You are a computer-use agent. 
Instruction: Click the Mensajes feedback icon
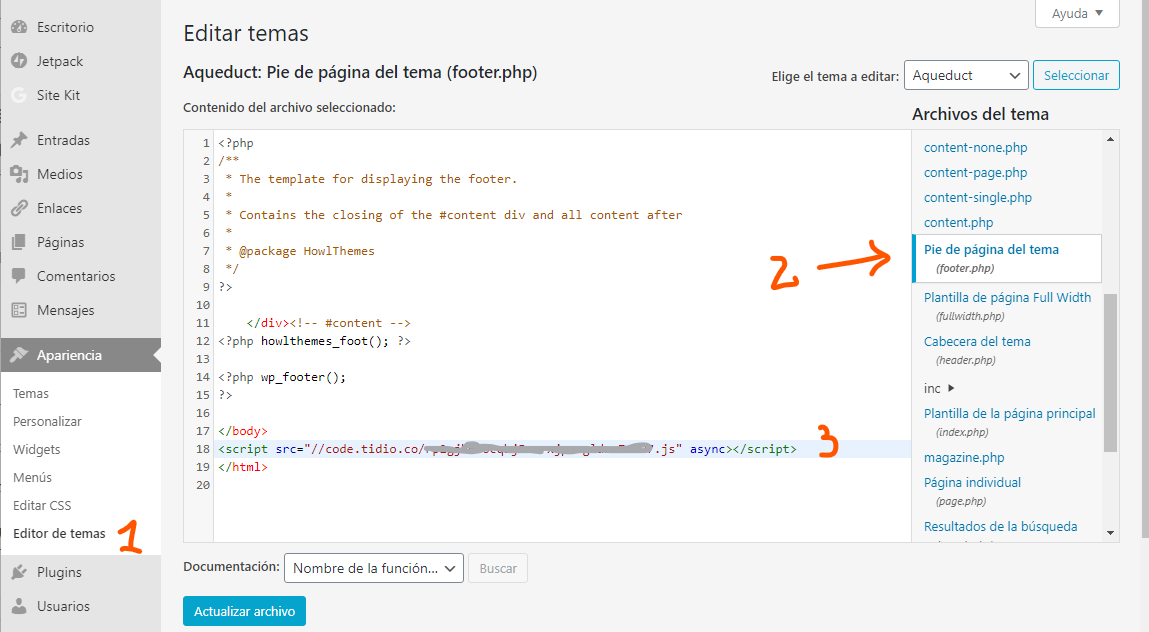click(x=19, y=310)
